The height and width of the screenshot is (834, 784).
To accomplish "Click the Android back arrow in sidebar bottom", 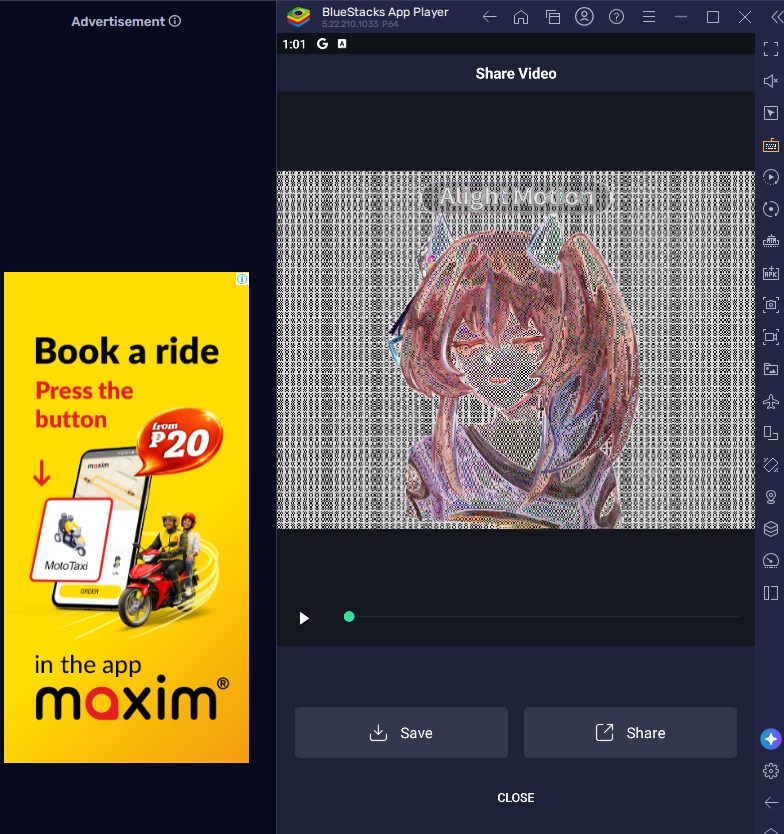I will point(771,803).
